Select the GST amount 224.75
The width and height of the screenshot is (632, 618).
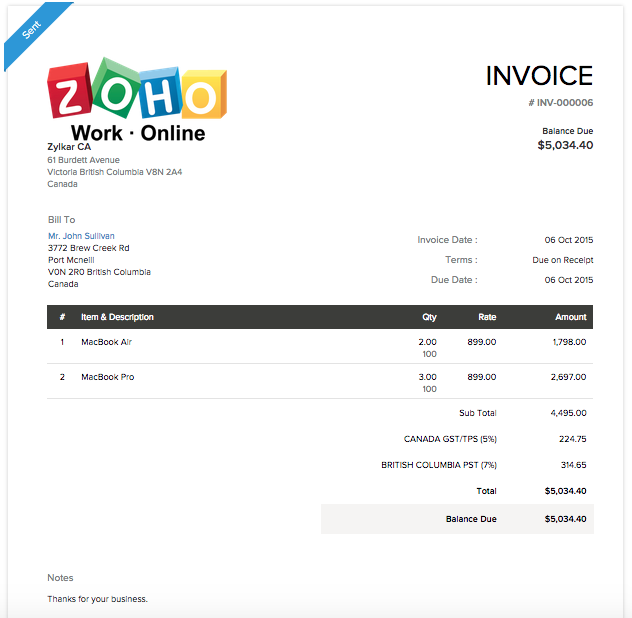click(x=572, y=439)
